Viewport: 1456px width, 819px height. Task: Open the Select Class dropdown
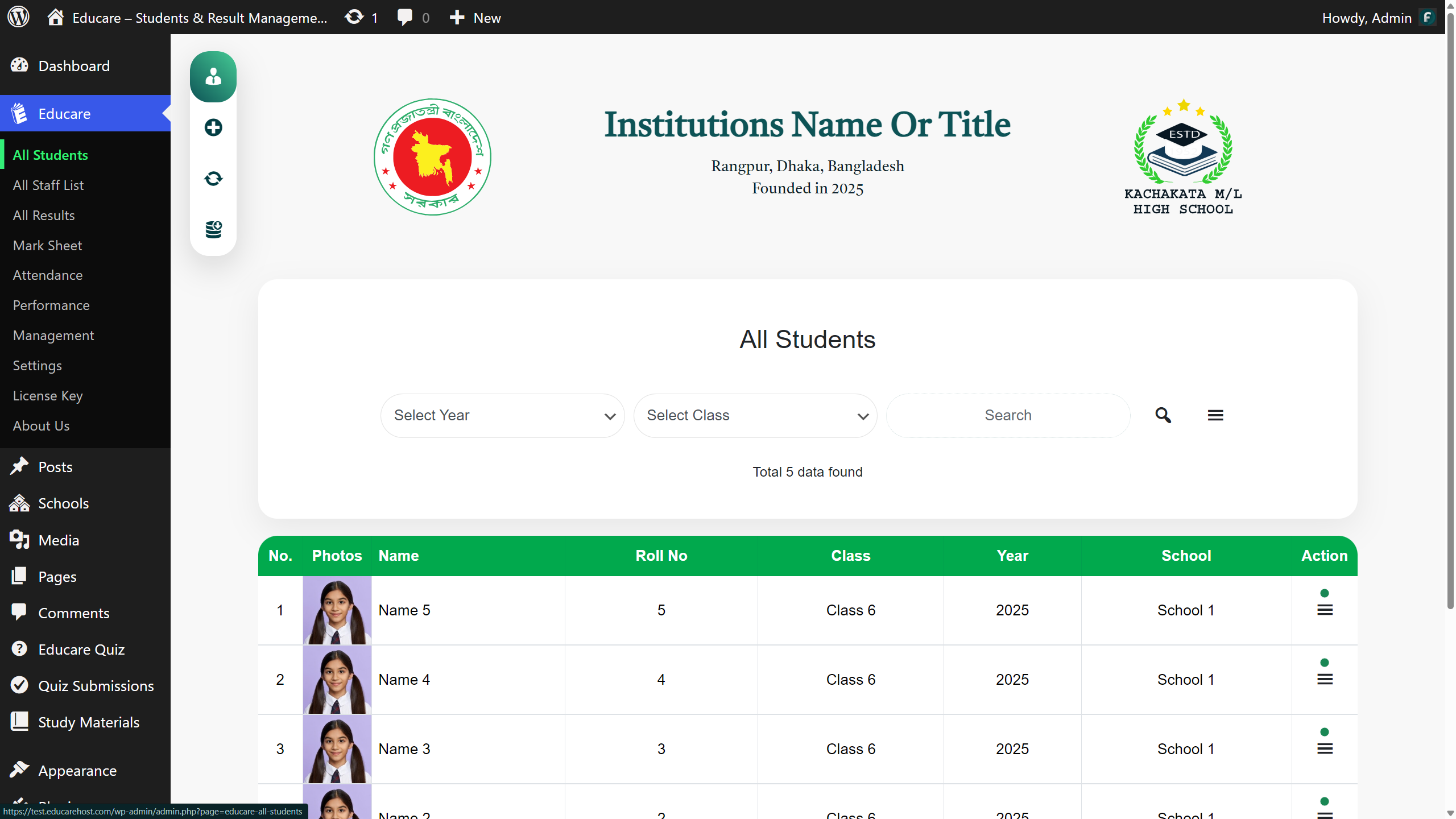point(755,416)
